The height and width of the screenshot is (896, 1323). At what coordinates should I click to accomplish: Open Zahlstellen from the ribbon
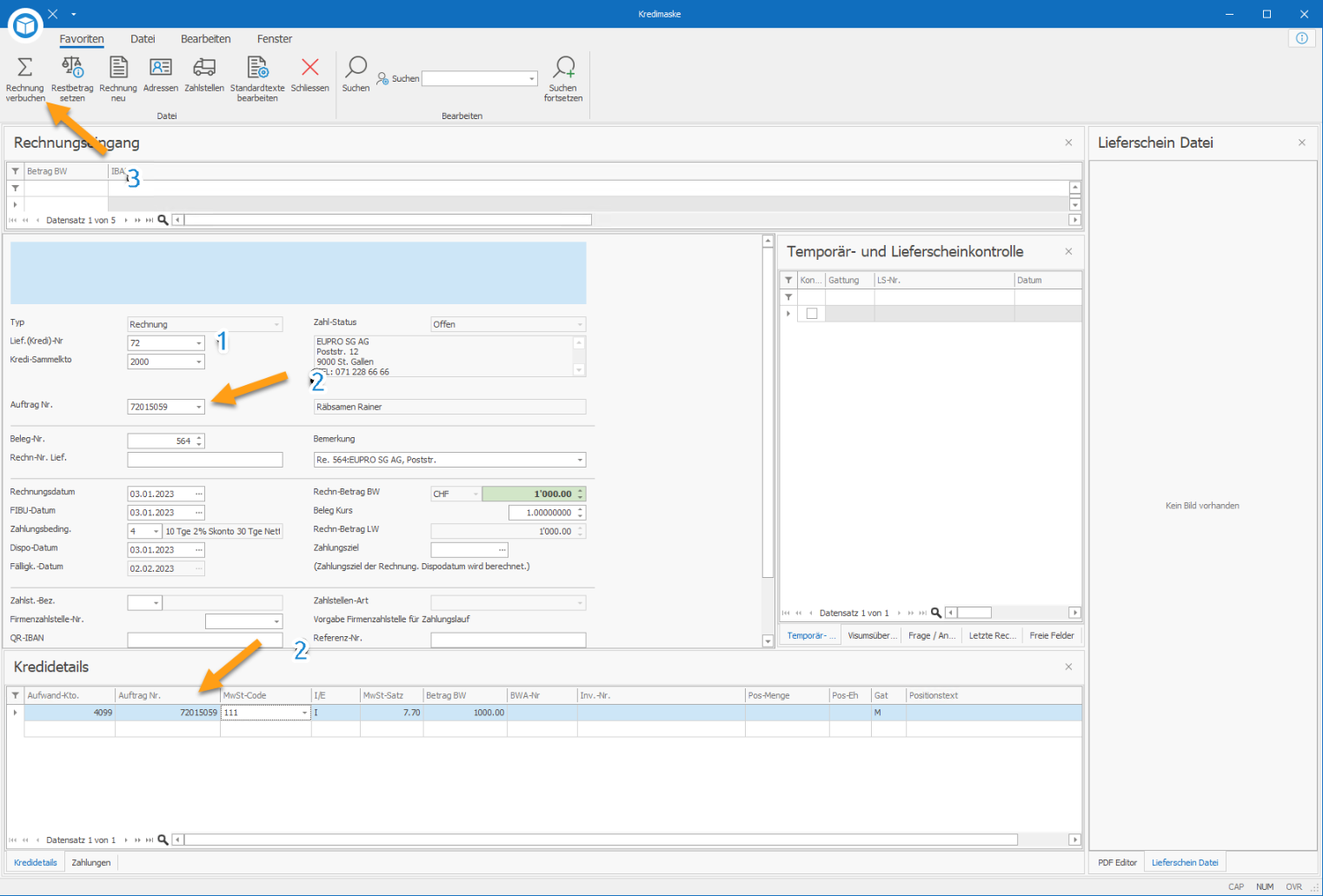coord(204,75)
